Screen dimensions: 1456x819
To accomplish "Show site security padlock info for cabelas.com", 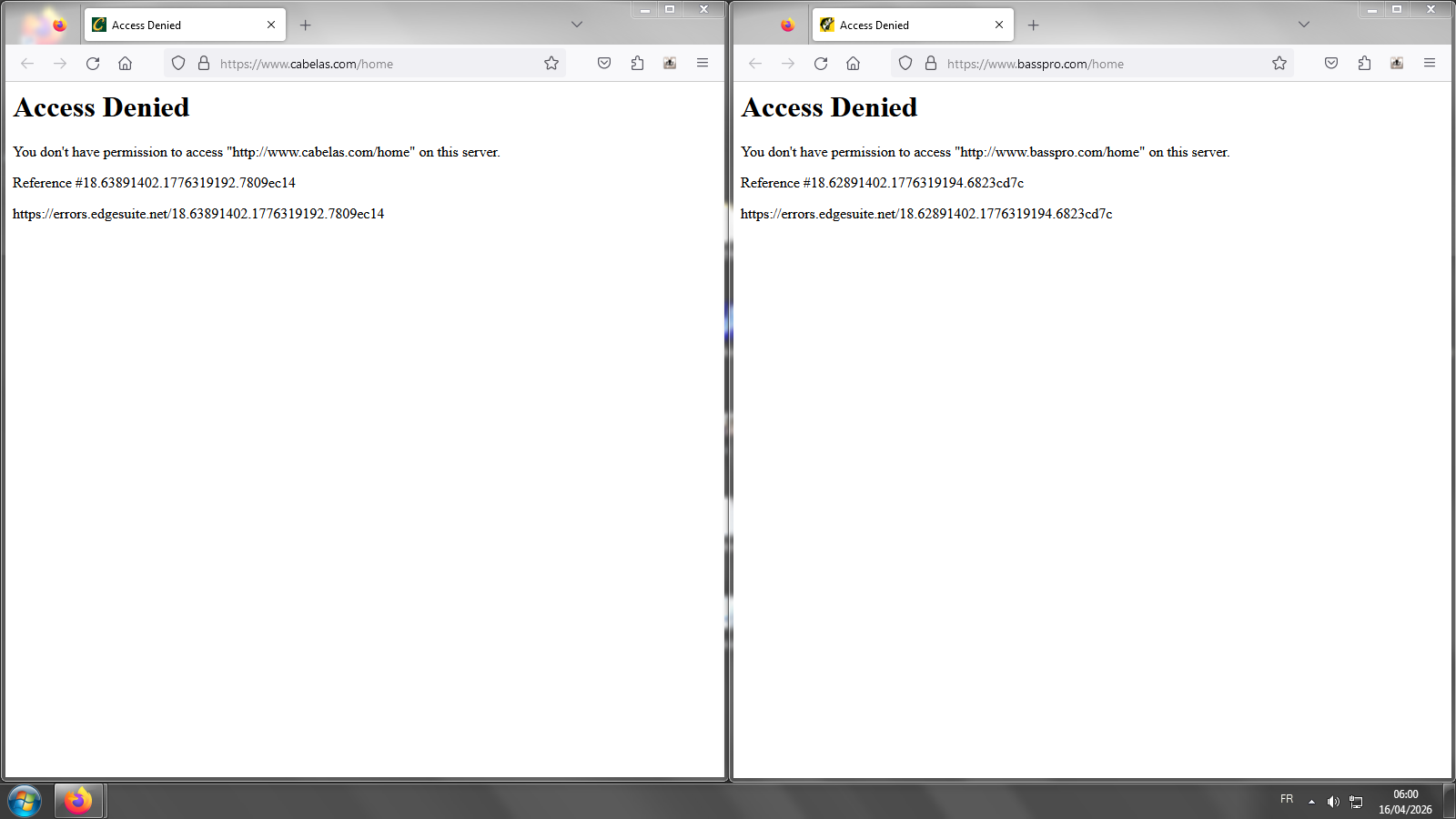I will coord(204,64).
